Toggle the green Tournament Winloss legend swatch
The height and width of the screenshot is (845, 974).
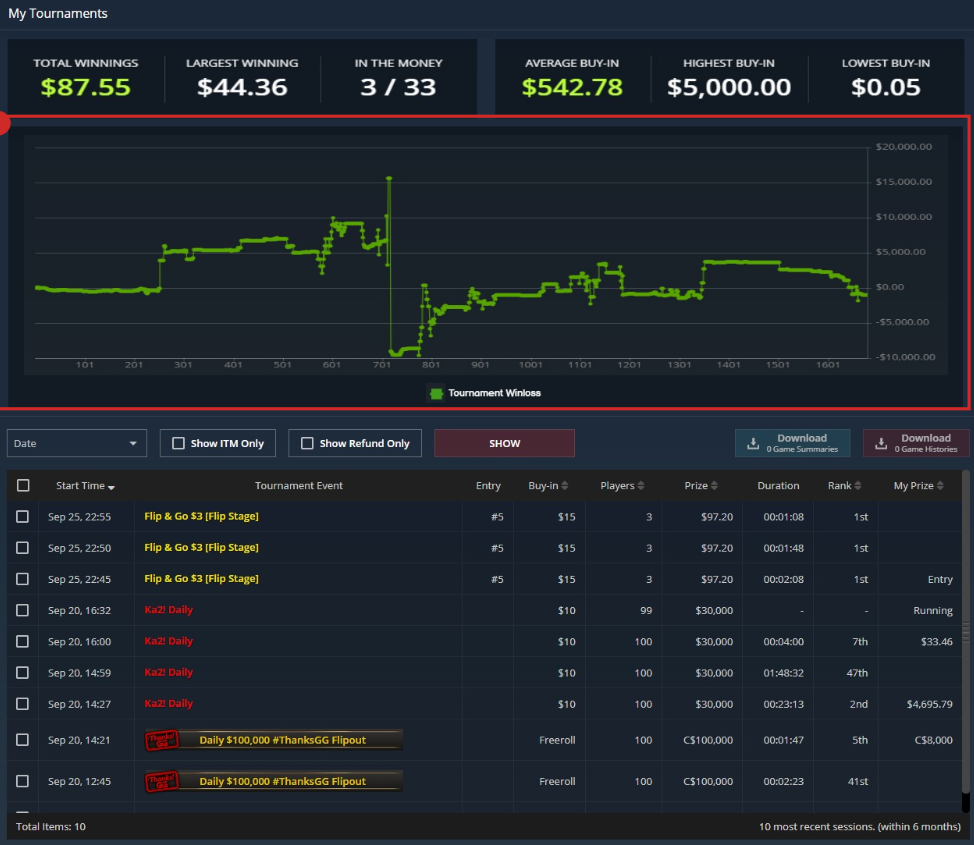click(x=436, y=393)
